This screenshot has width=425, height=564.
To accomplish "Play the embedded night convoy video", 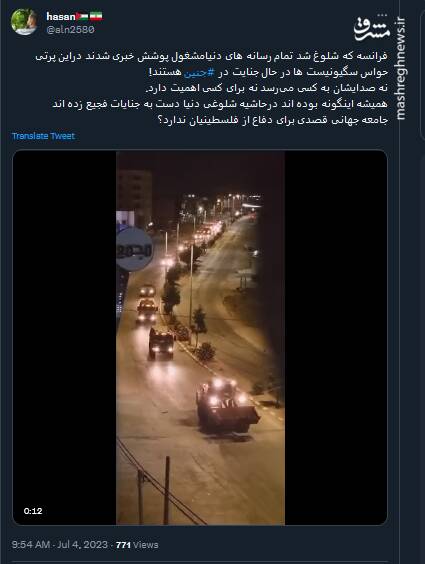I will coord(200,337).
